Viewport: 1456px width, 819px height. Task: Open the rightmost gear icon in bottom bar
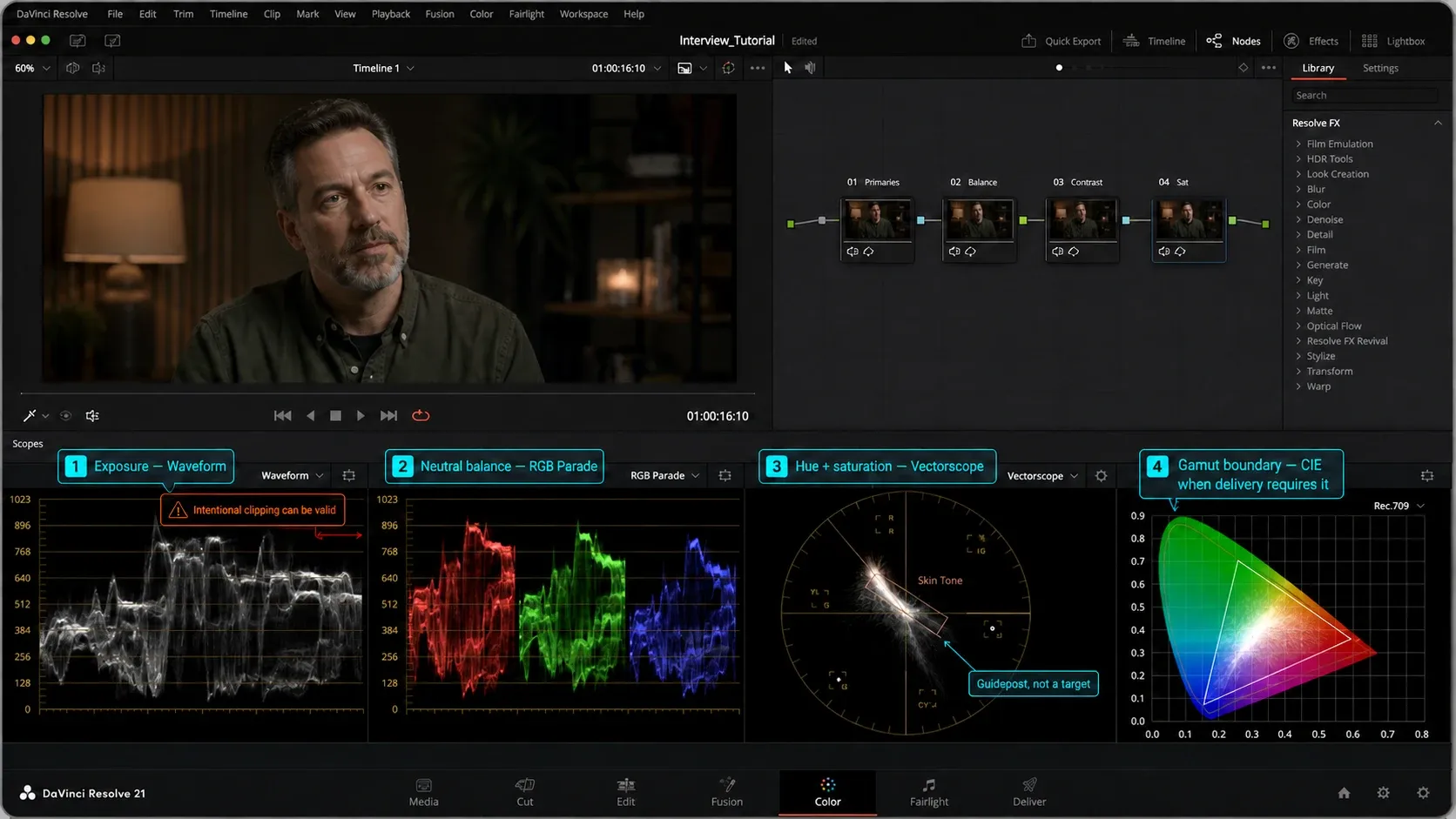coord(1423,793)
